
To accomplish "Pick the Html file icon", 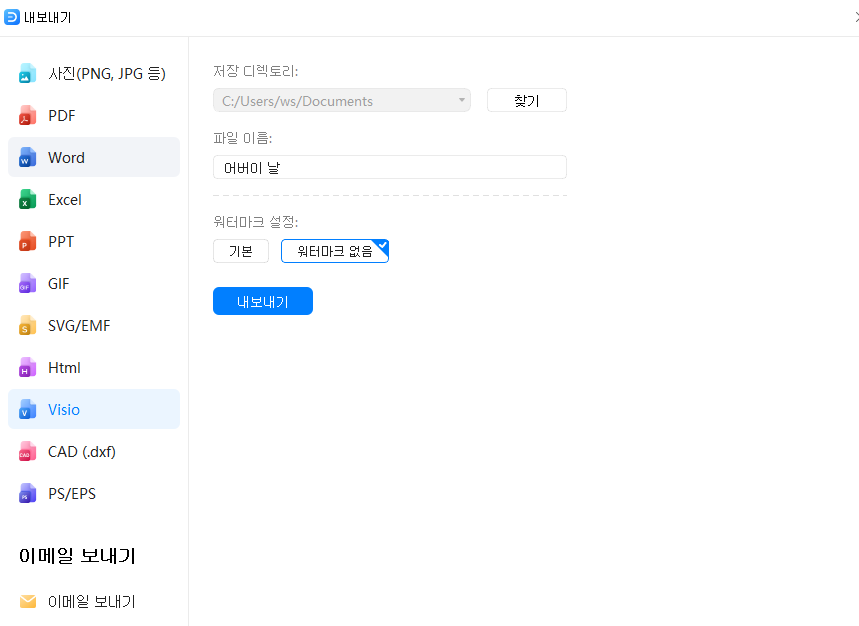I will tap(28, 368).
